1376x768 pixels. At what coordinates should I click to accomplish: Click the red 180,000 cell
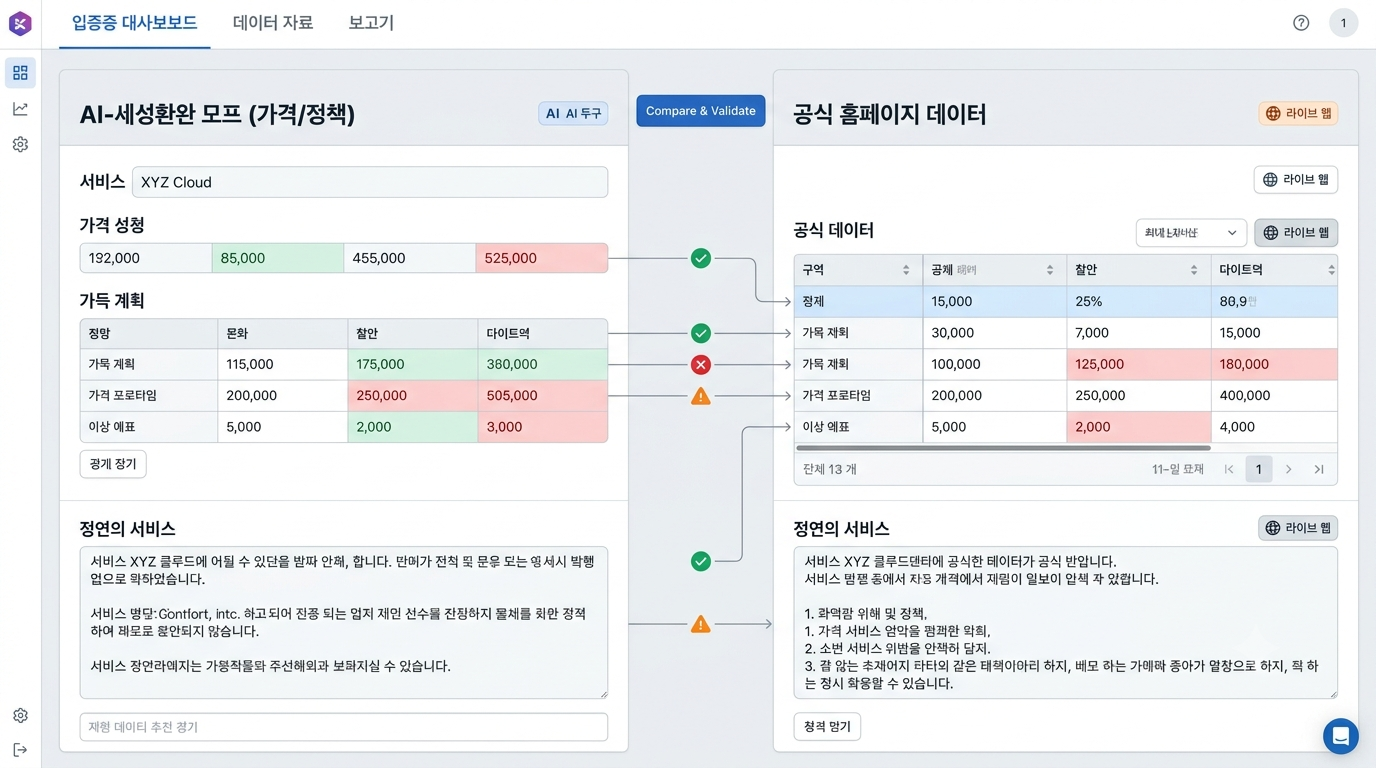(1274, 365)
